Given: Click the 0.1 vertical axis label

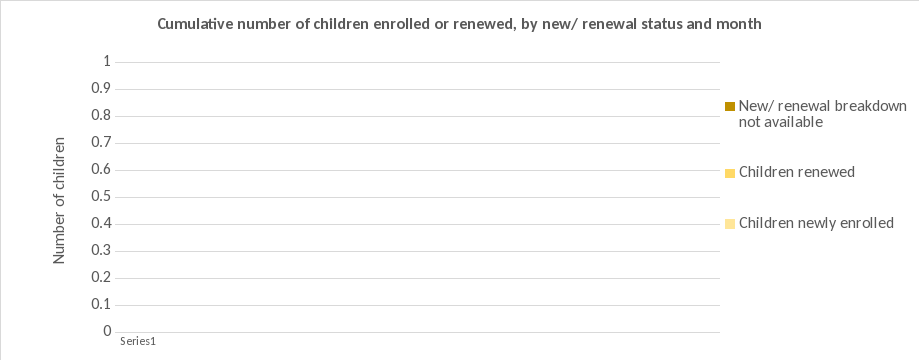Looking at the screenshot, I should [99, 305].
